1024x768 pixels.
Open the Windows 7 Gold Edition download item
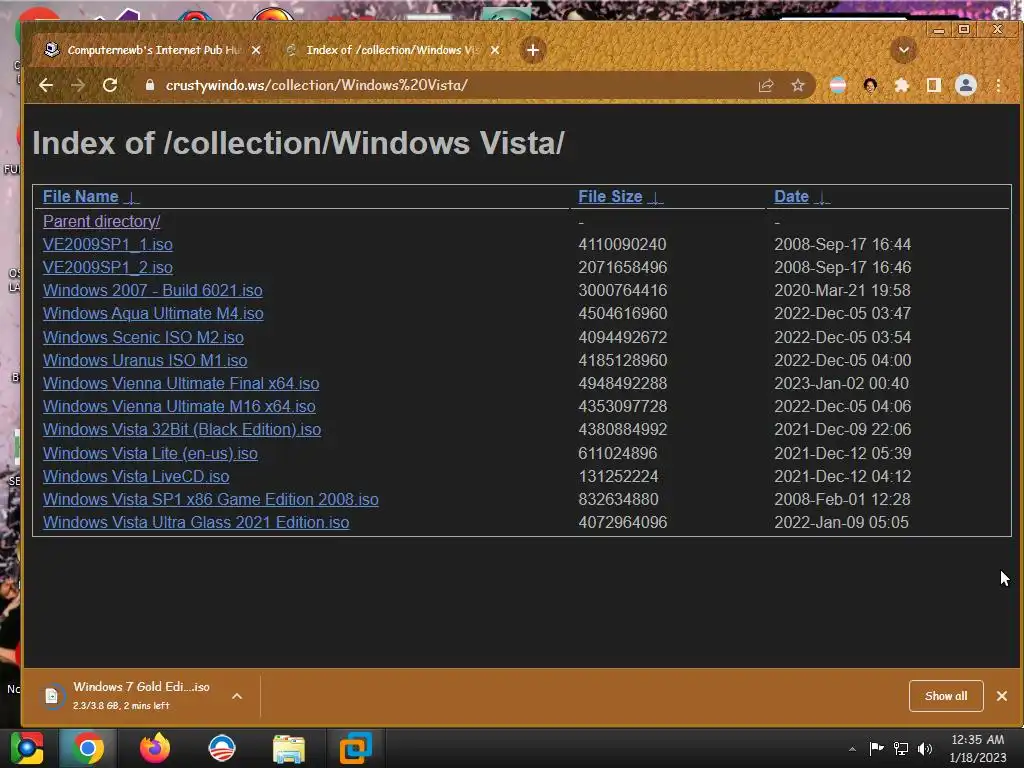point(141,696)
